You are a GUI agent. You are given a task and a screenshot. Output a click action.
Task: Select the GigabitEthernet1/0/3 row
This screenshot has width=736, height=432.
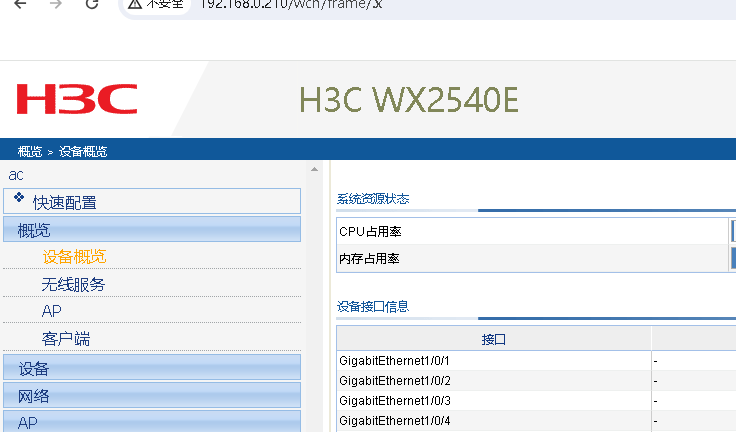coord(395,401)
